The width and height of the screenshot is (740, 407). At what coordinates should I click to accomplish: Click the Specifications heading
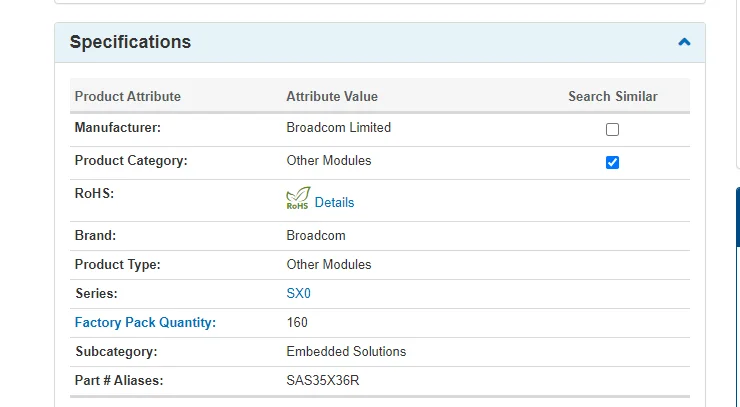[x=130, y=42]
